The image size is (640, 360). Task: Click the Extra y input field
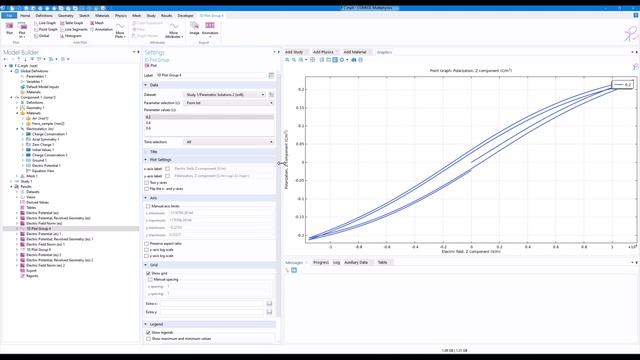(x=212, y=312)
